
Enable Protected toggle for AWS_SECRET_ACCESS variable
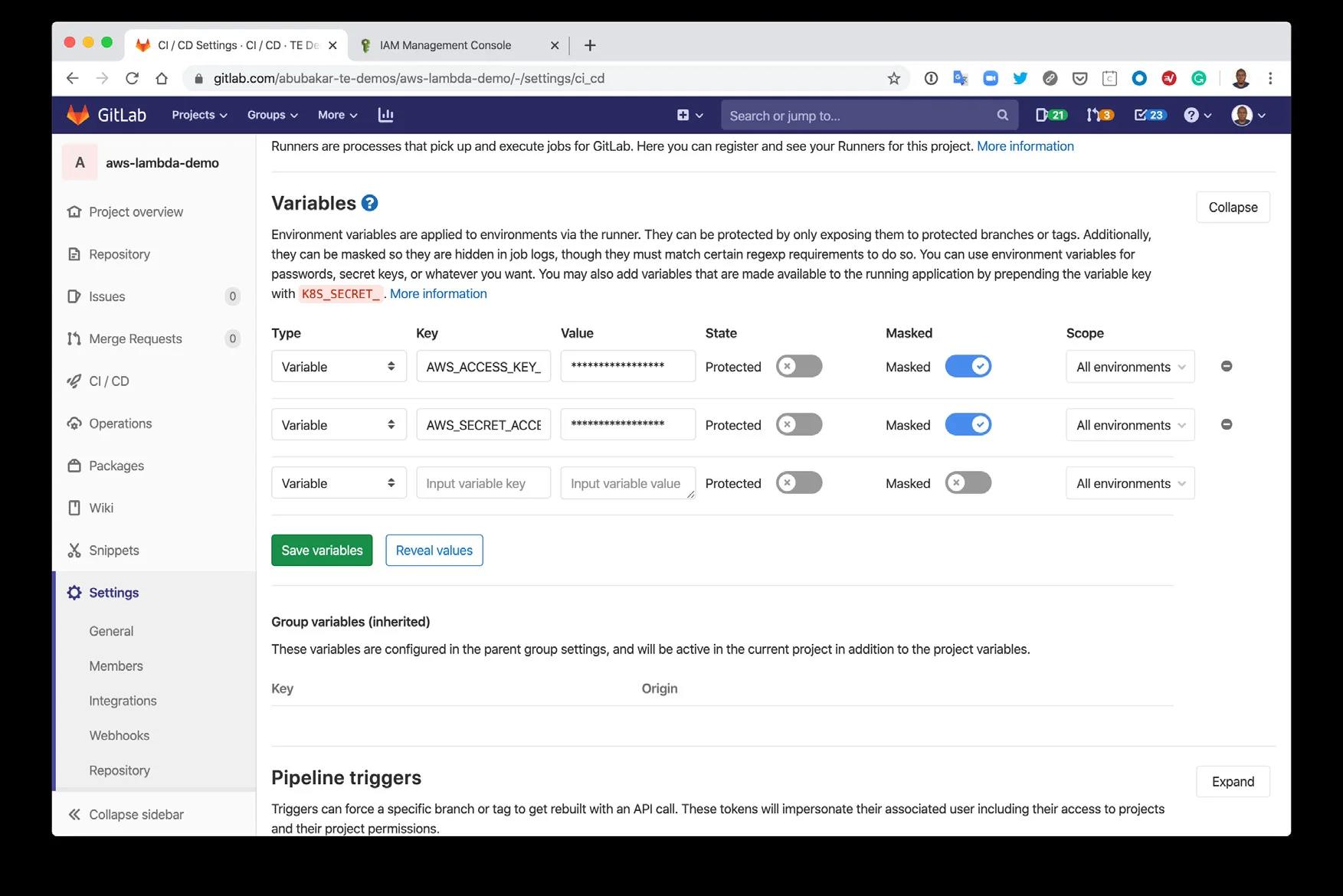click(798, 425)
